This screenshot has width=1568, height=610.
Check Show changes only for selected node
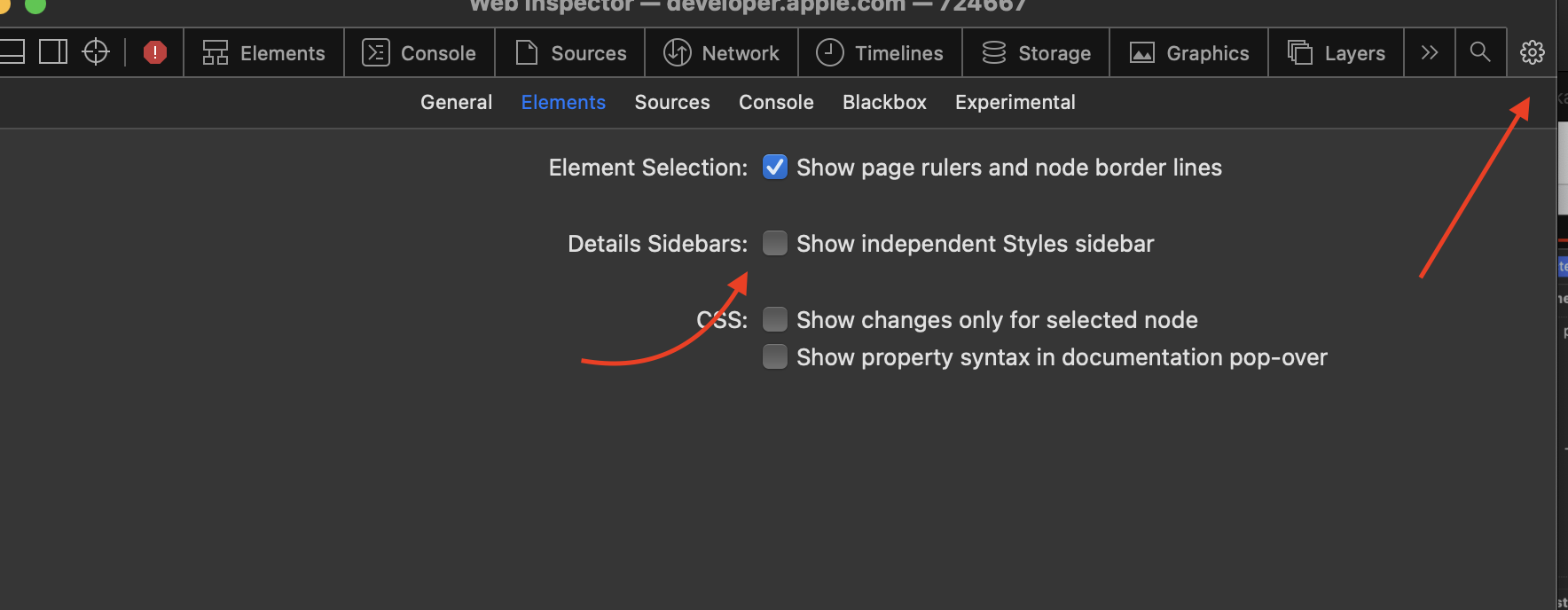[775, 319]
